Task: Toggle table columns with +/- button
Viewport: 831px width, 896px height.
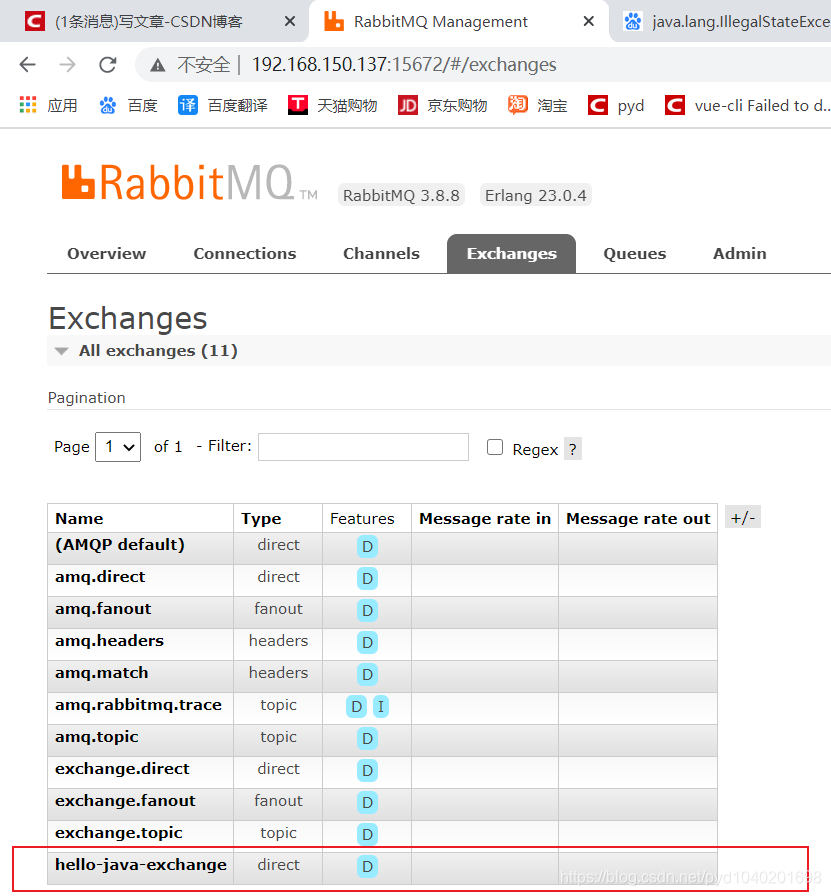Action: pyautogui.click(x=742, y=518)
